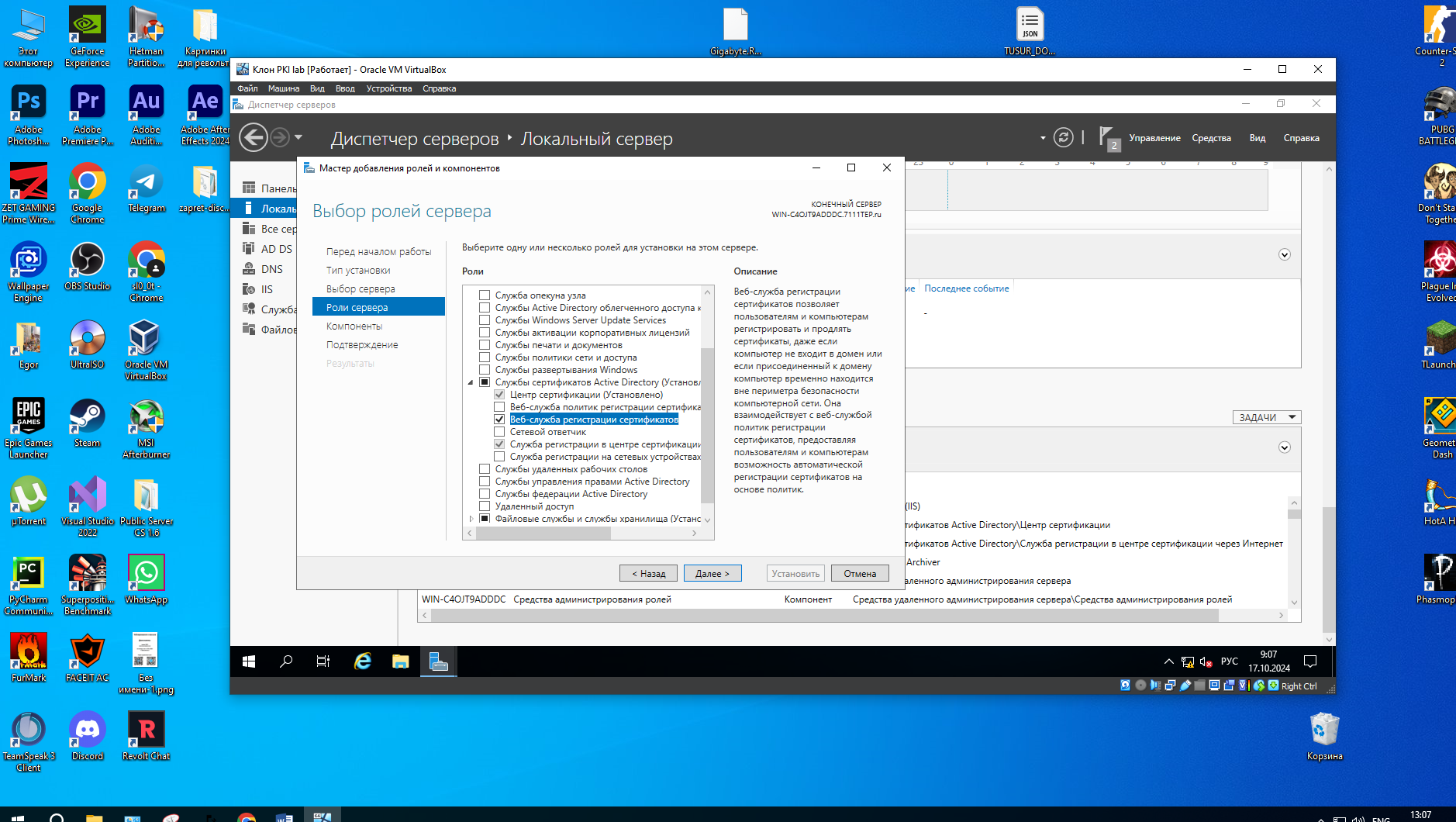This screenshot has width=1456, height=822.
Task: Click 'Последнее событие' column header
Action: coord(966,288)
